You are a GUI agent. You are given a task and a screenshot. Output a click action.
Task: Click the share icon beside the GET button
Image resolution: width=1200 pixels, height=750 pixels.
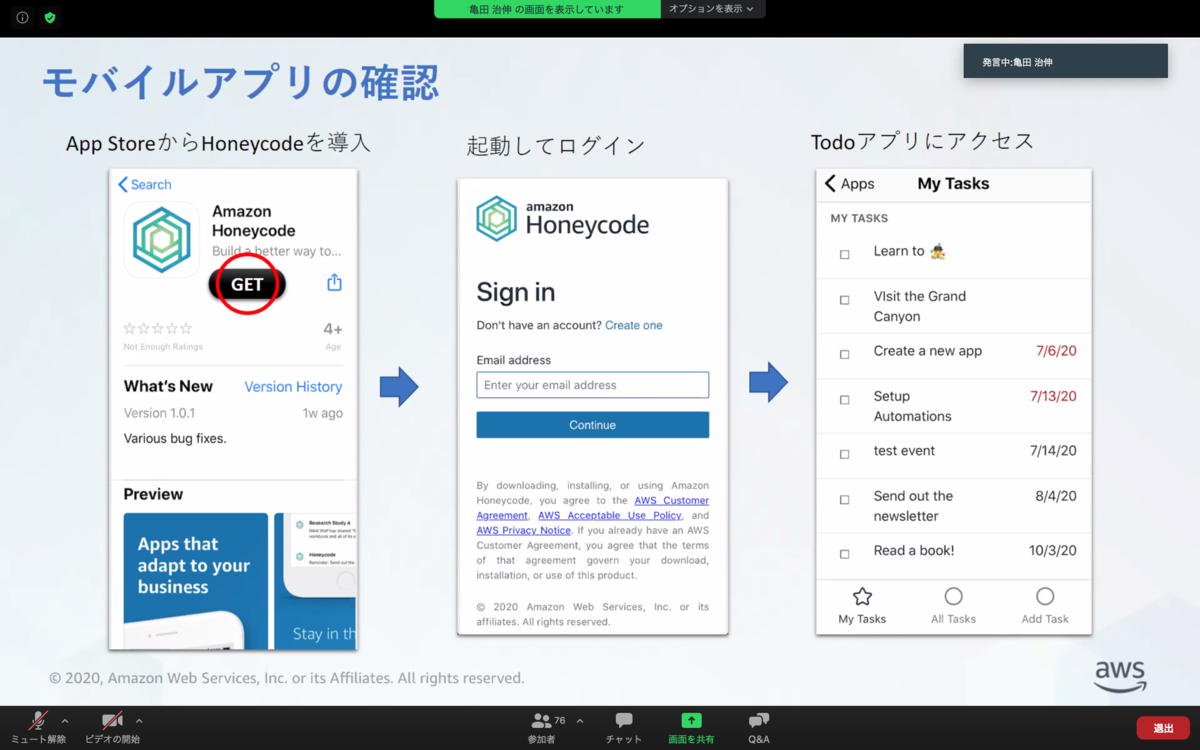pos(333,284)
